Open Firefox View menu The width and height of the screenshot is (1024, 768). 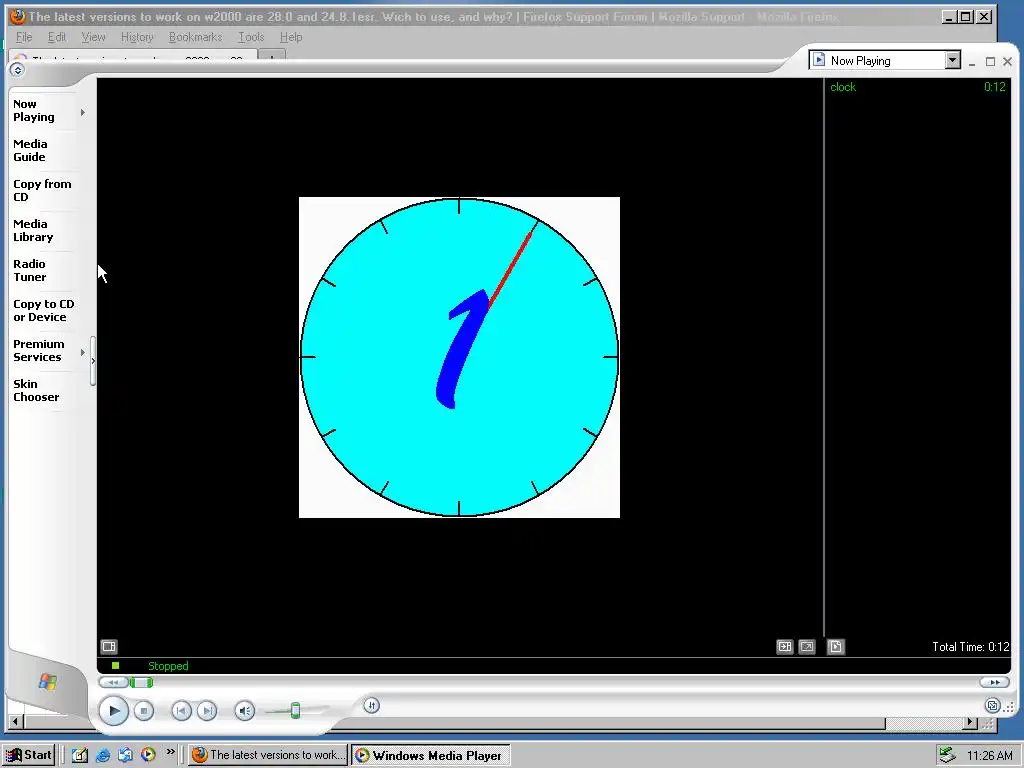click(x=93, y=37)
